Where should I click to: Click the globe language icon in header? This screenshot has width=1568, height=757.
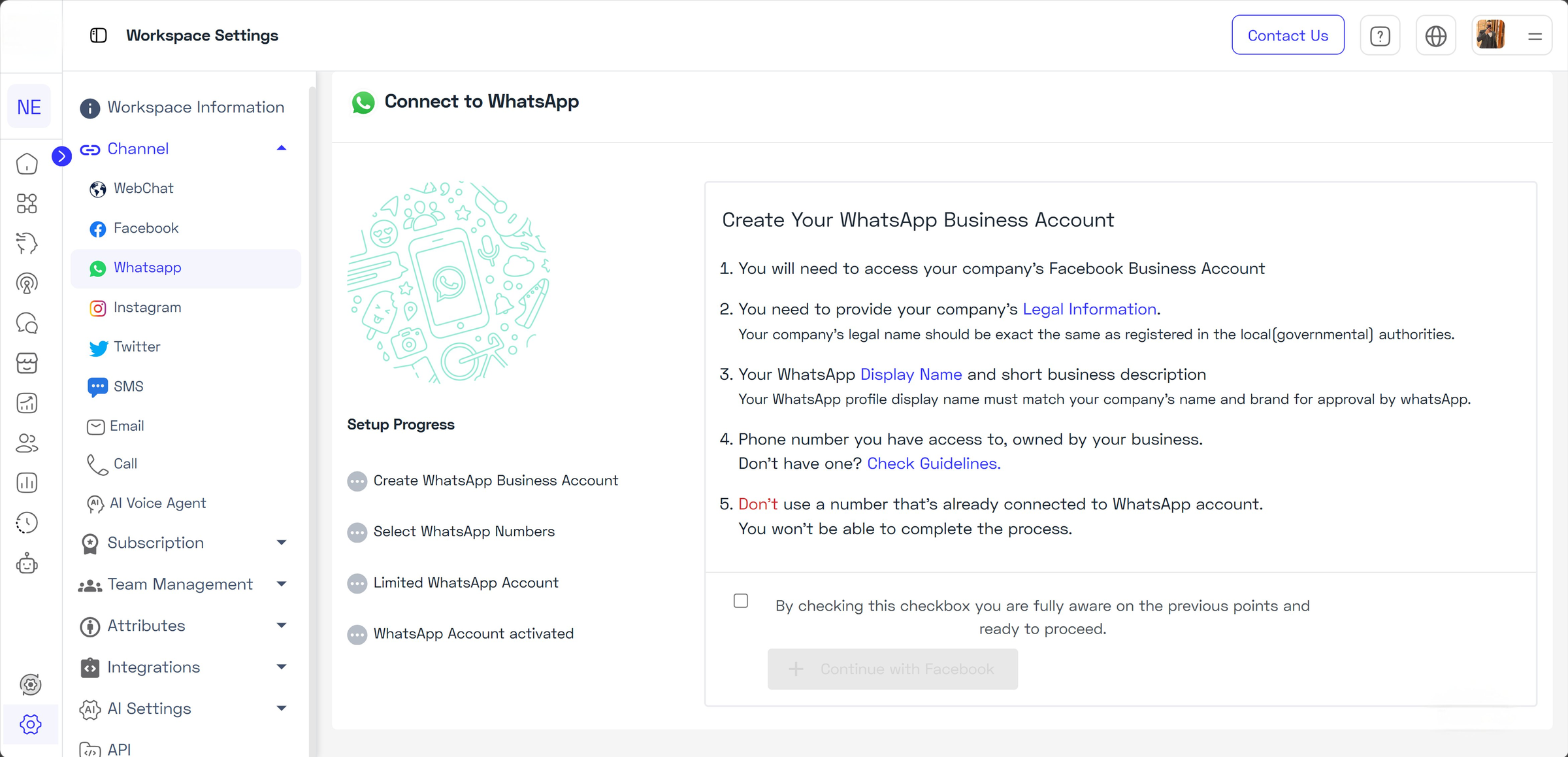point(1435,36)
